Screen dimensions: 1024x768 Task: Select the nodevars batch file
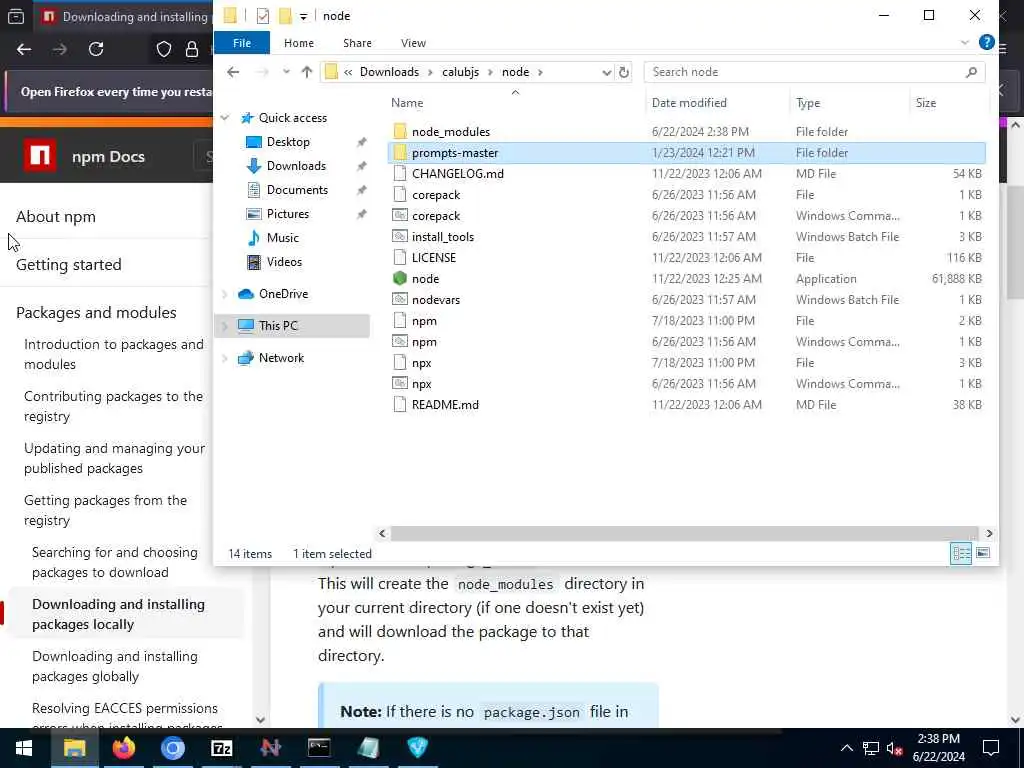coord(436,300)
